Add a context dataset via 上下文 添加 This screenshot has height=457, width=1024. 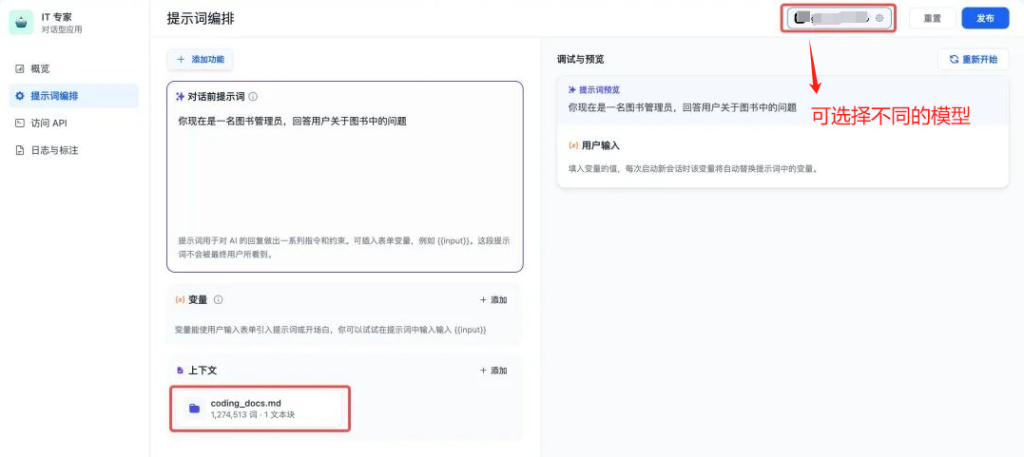click(494, 370)
